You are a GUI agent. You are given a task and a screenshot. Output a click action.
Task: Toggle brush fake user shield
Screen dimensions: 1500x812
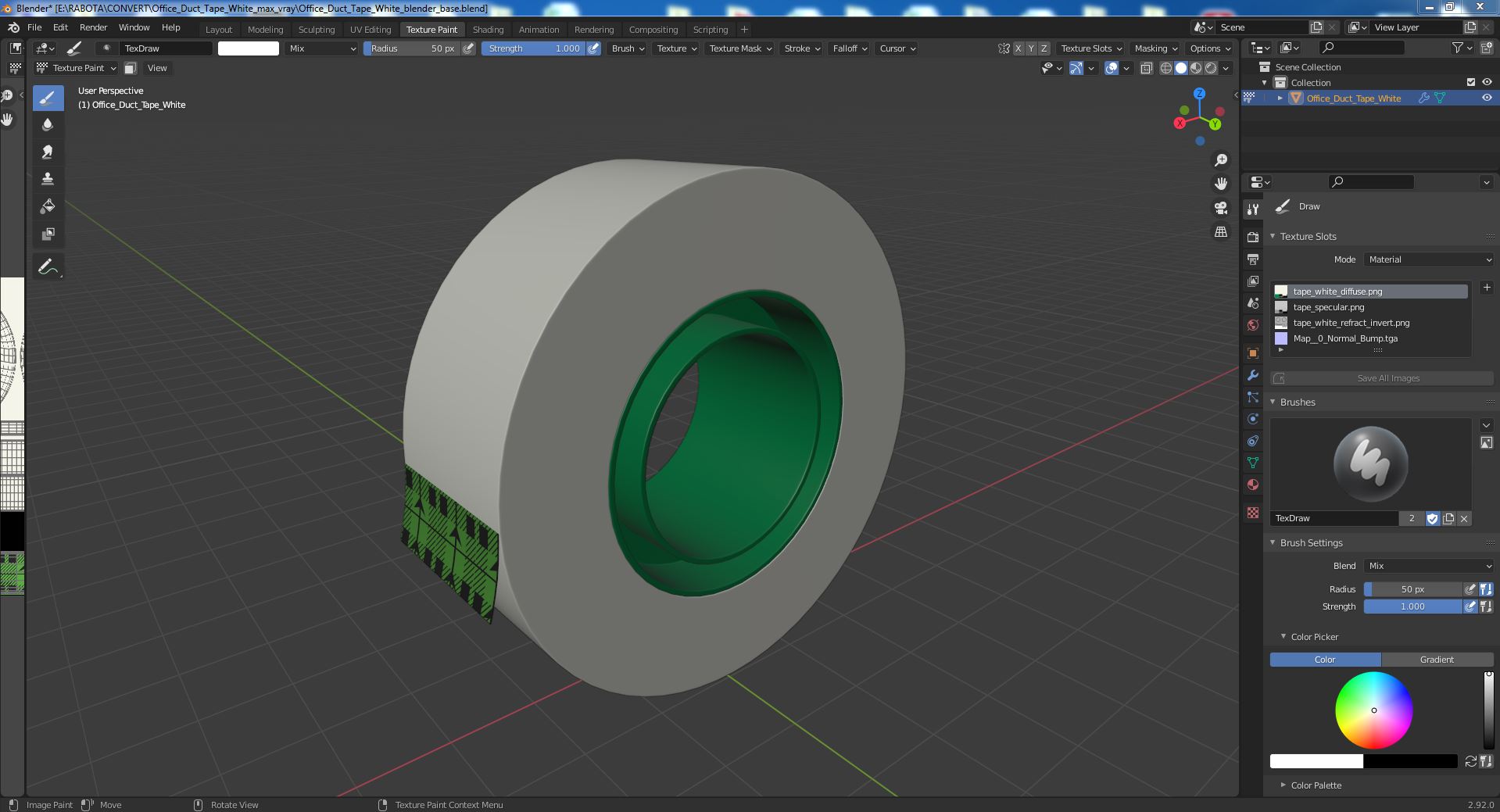tap(1432, 518)
